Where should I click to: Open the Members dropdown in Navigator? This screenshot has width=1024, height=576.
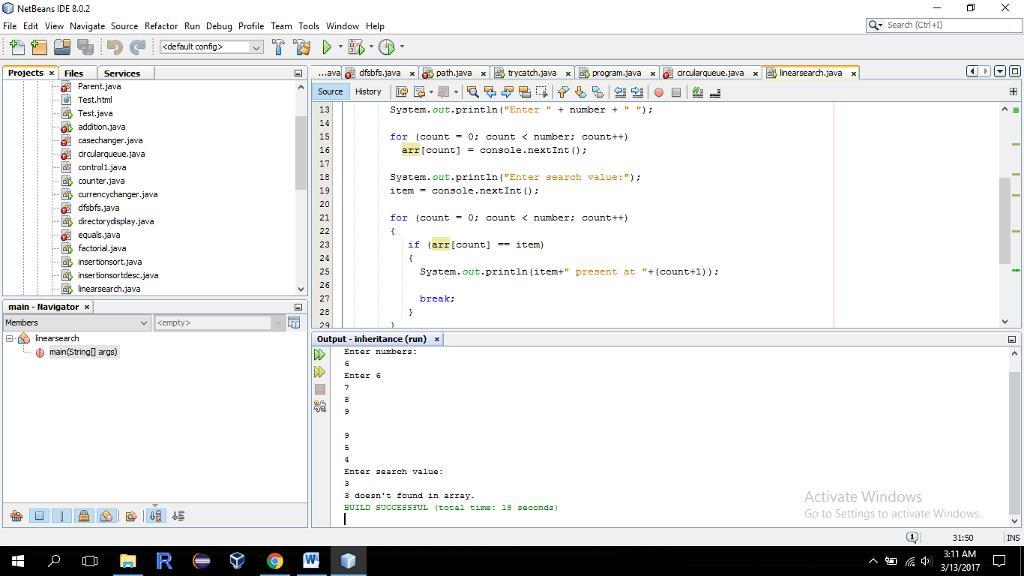76,323
